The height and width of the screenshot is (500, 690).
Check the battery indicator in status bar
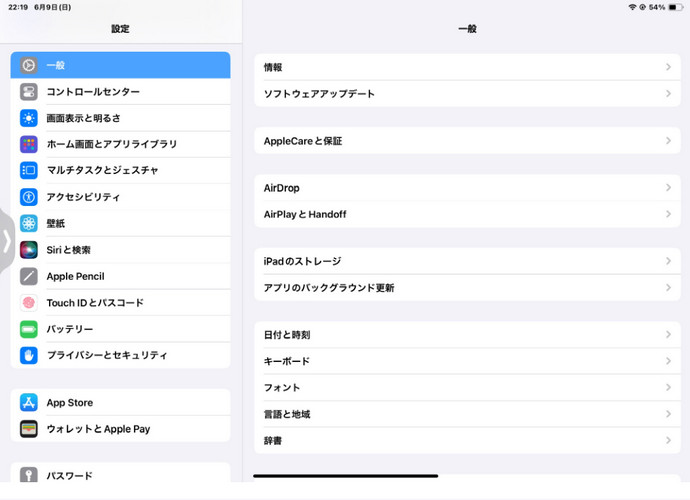click(x=676, y=7)
